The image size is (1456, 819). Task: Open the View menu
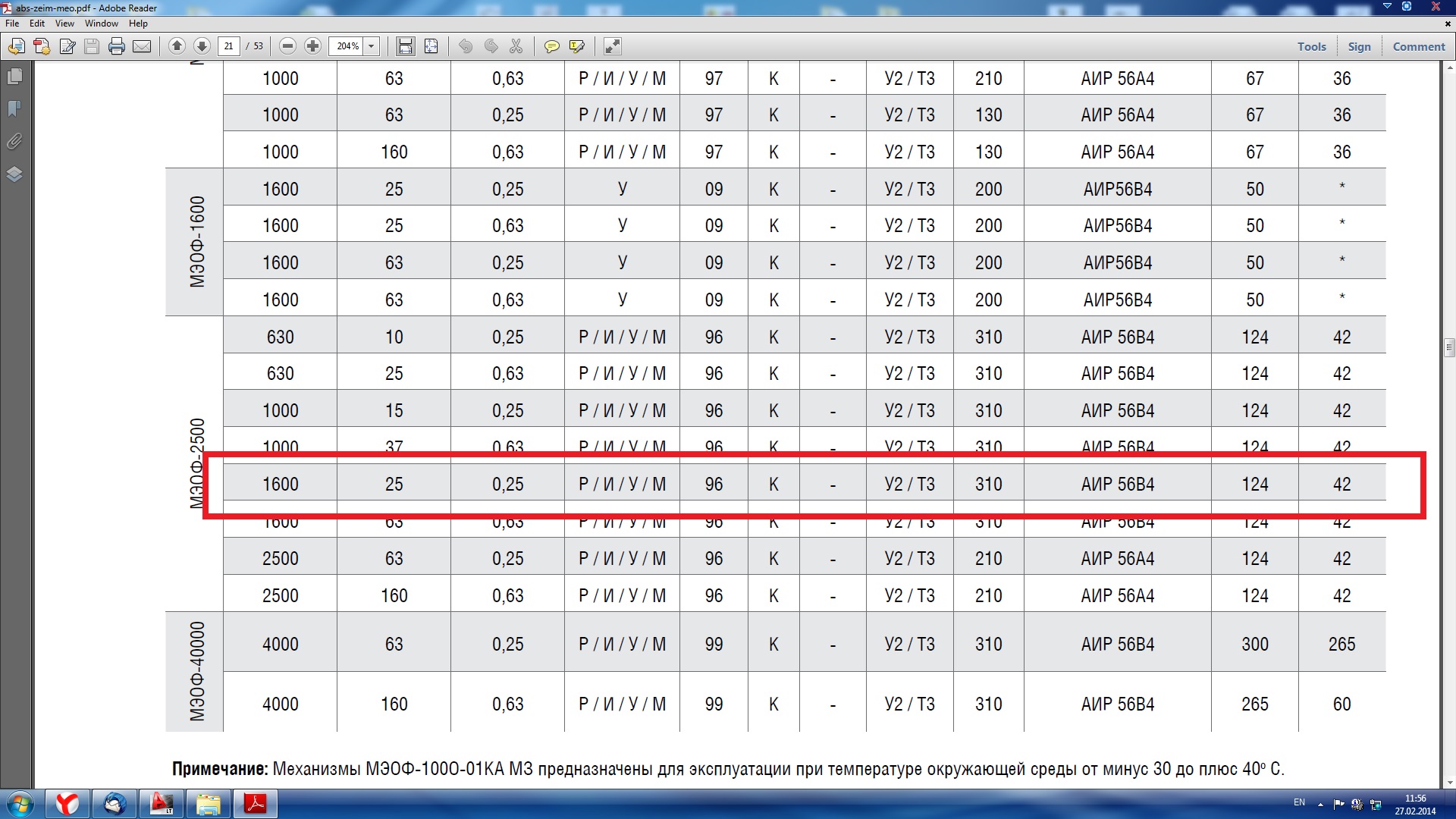pyautogui.click(x=64, y=24)
